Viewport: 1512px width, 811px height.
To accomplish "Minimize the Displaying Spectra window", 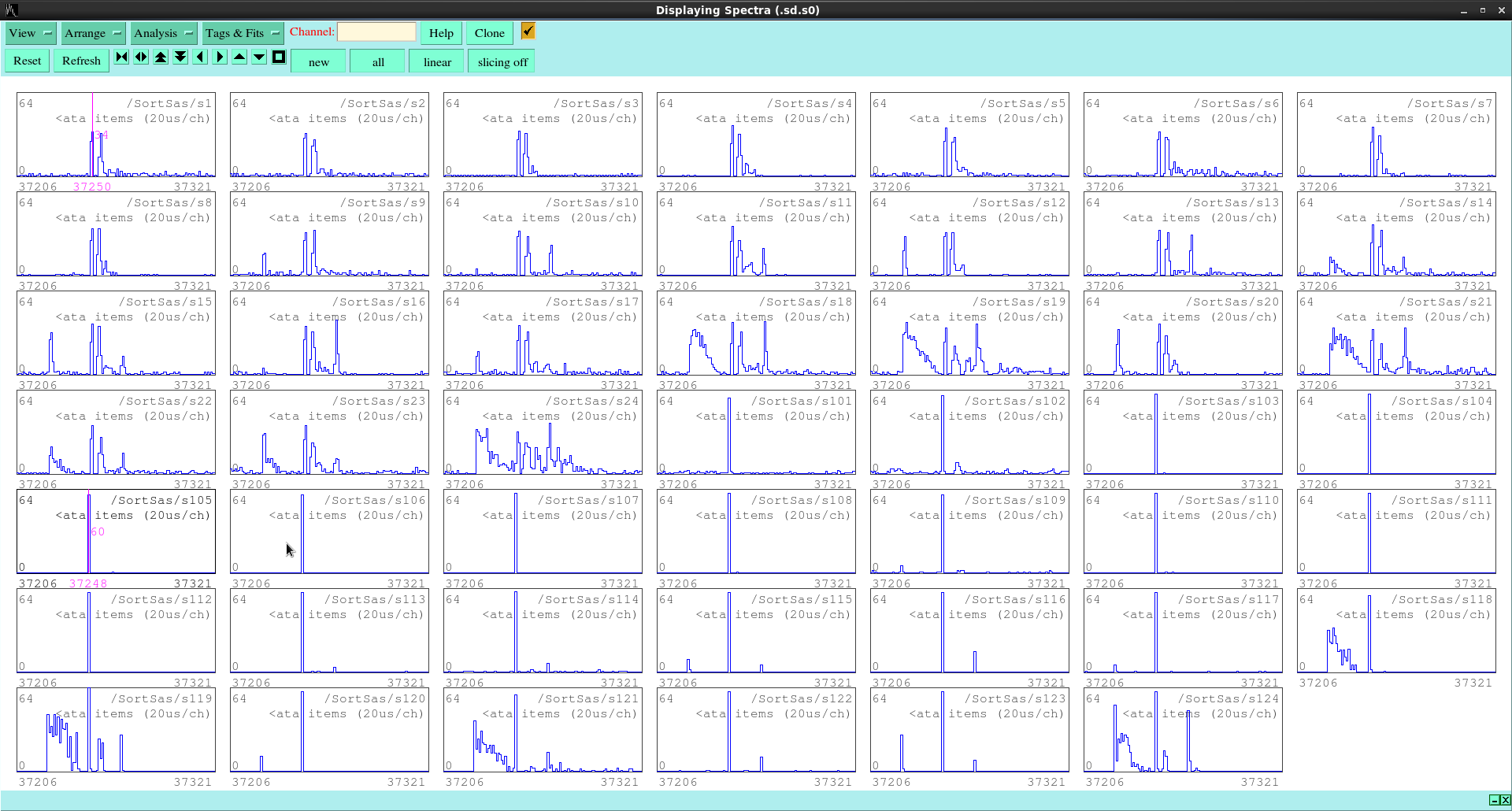I will (x=1464, y=10).
